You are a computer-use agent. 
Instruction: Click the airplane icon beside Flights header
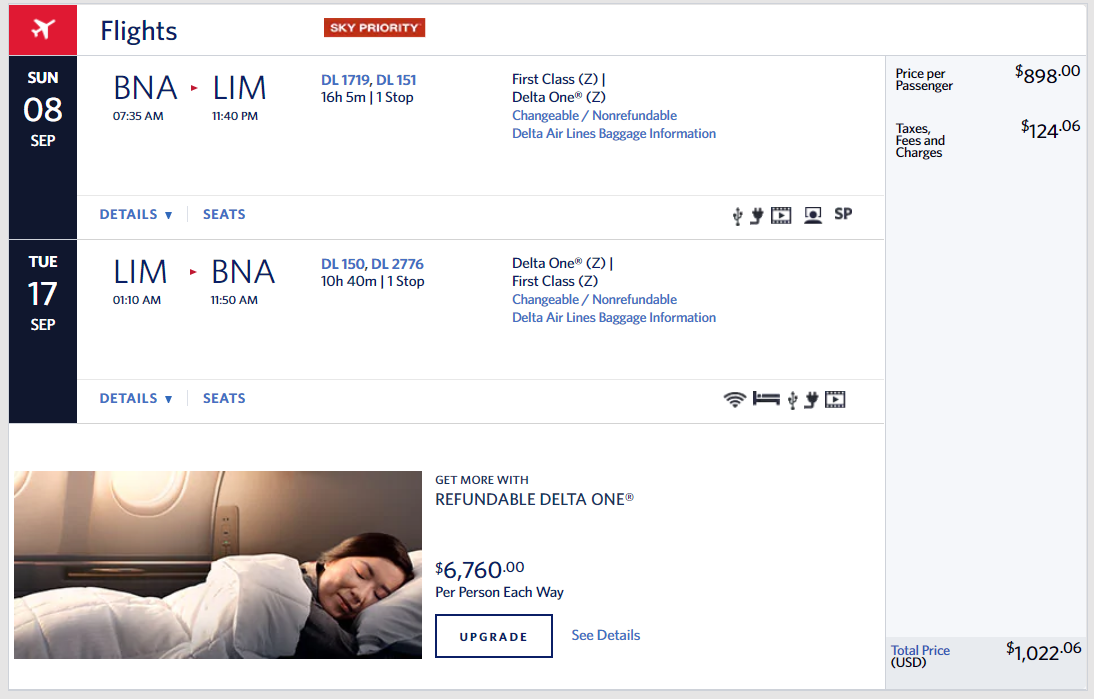coord(42,30)
